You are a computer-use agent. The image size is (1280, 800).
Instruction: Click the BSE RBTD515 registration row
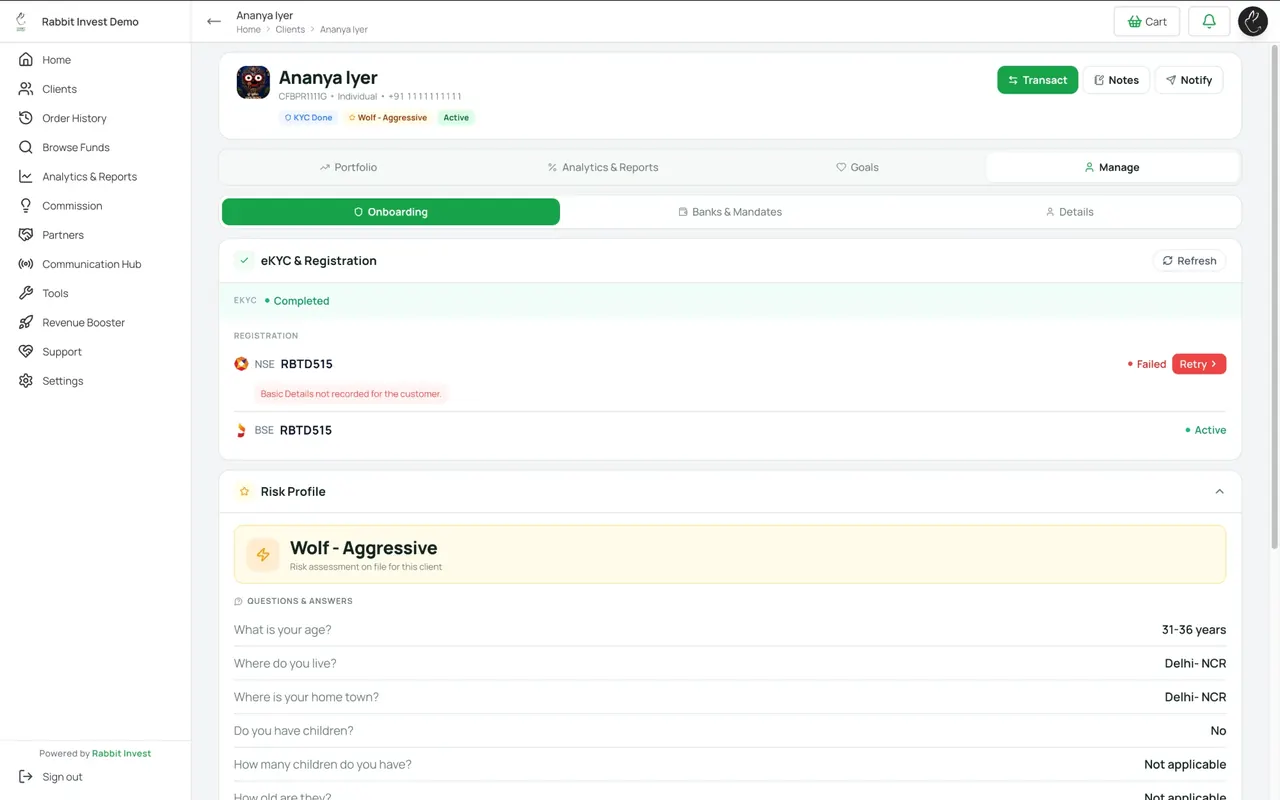[730, 430]
